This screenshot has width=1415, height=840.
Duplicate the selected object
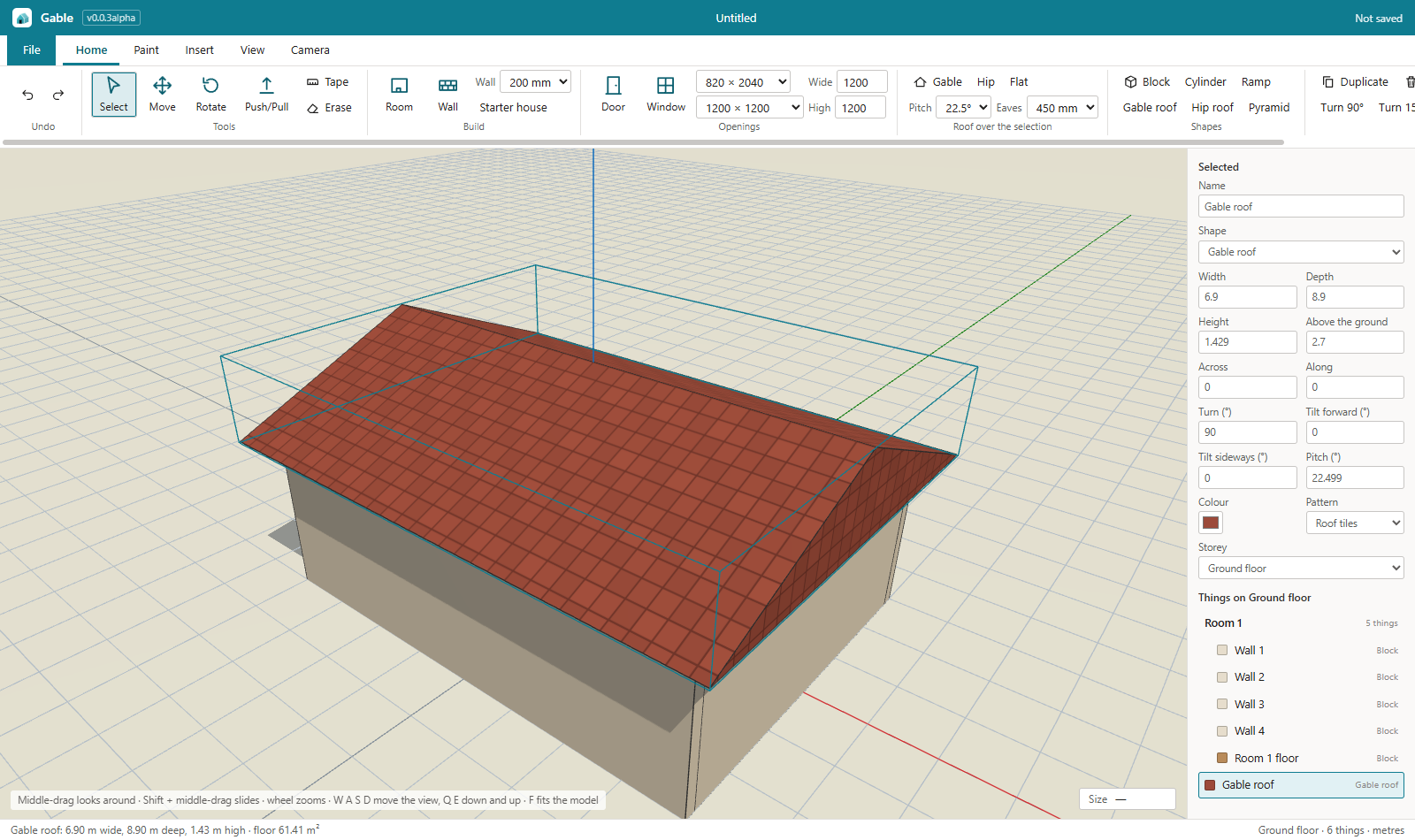(x=1355, y=82)
